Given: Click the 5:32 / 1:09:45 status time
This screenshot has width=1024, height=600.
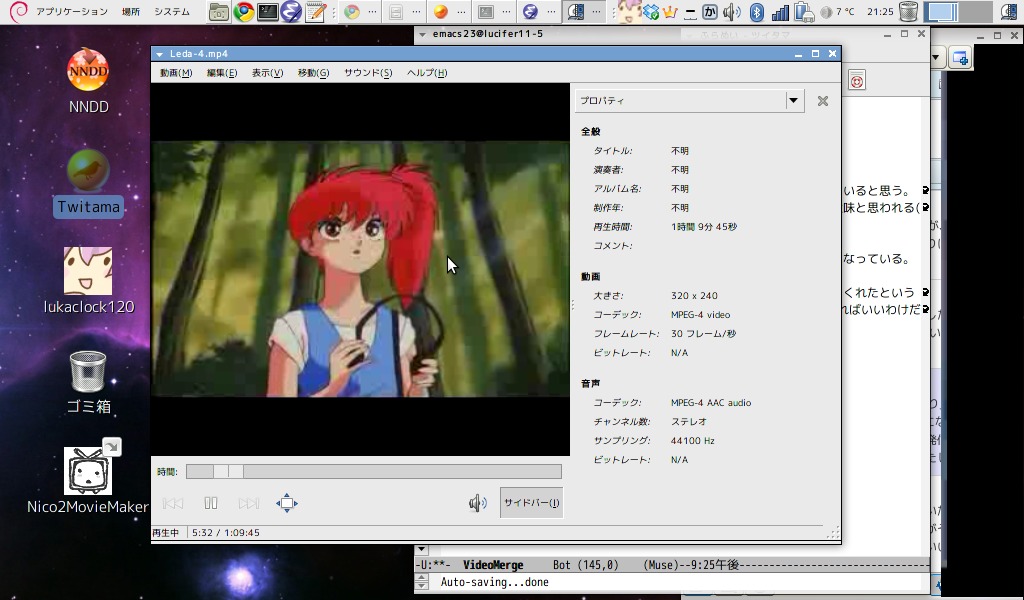Looking at the screenshot, I should (x=225, y=533).
